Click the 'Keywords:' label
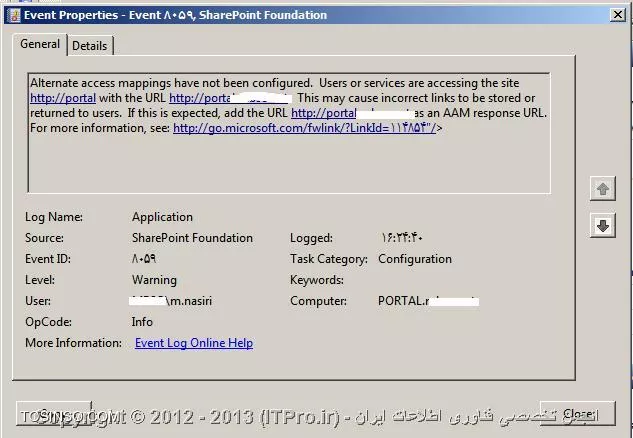 click(316, 280)
